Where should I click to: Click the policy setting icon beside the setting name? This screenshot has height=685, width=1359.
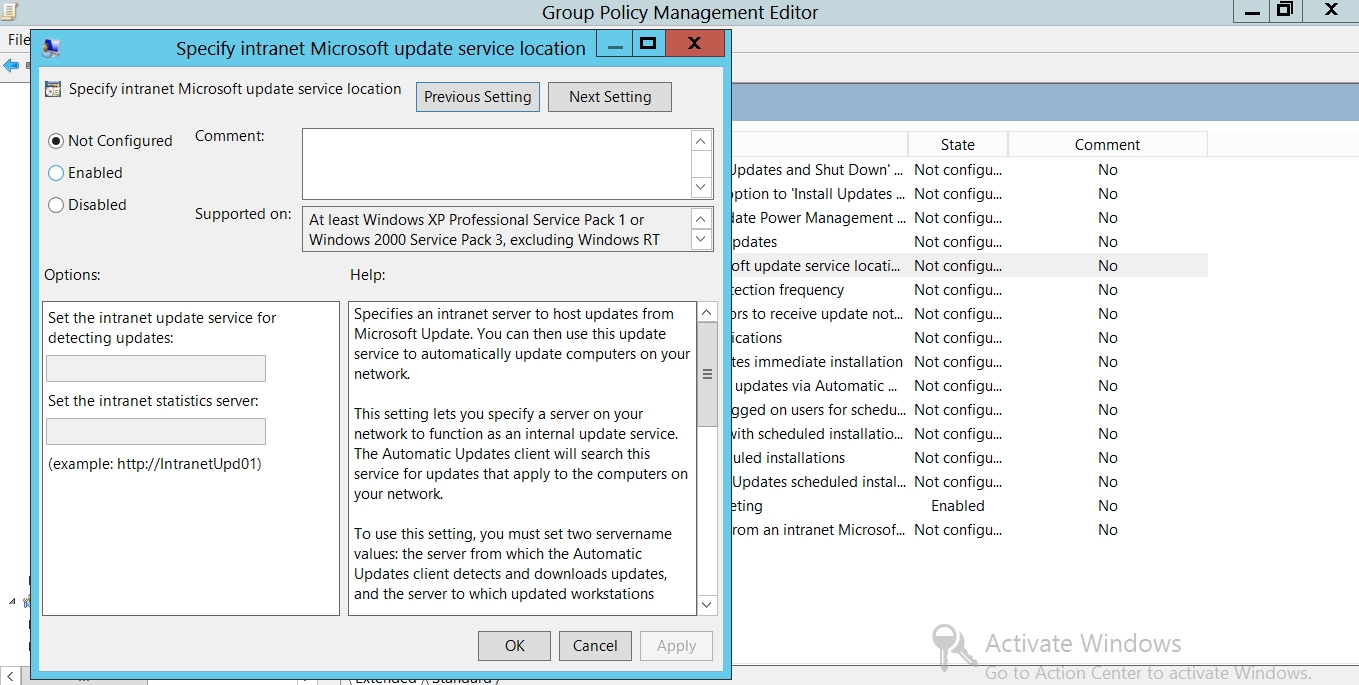(x=54, y=89)
